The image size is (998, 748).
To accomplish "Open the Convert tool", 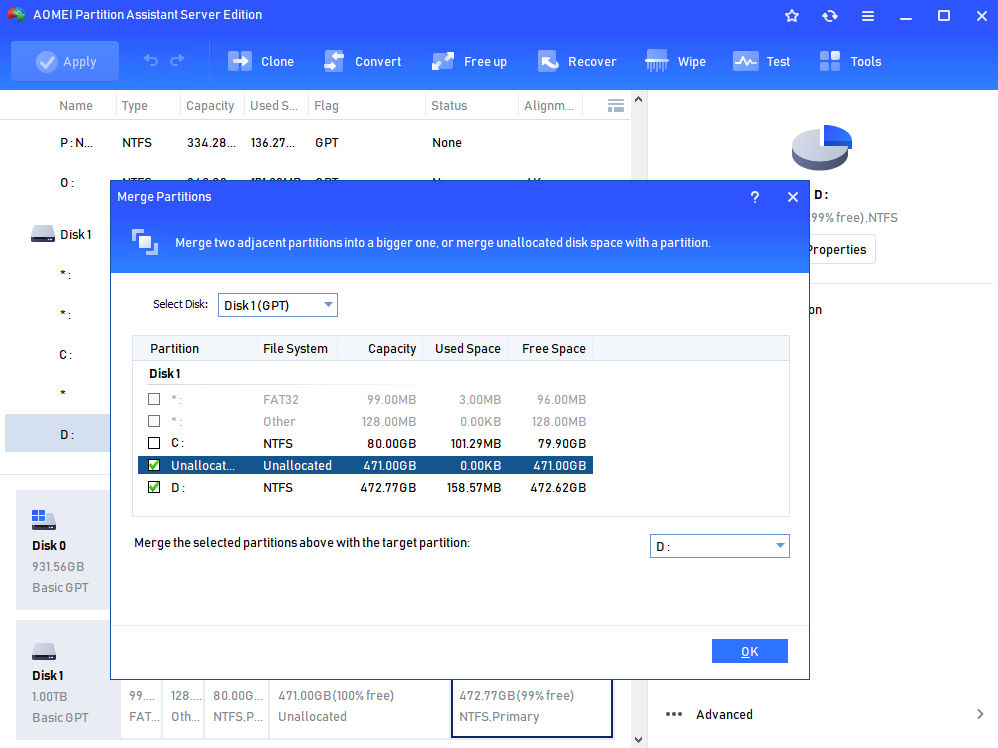I will click(362, 61).
